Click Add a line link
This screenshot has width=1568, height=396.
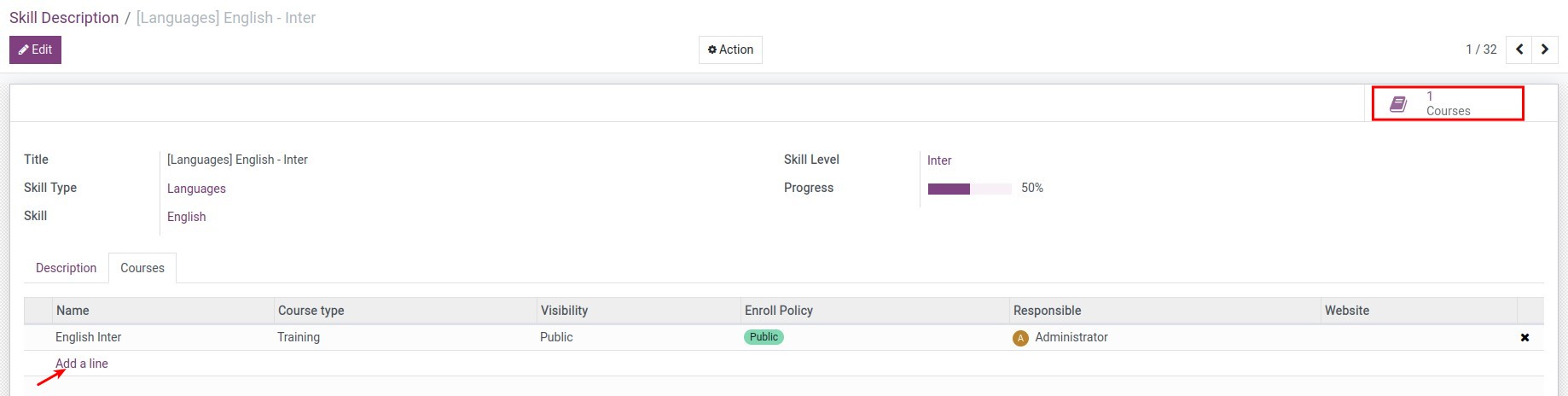[82, 364]
